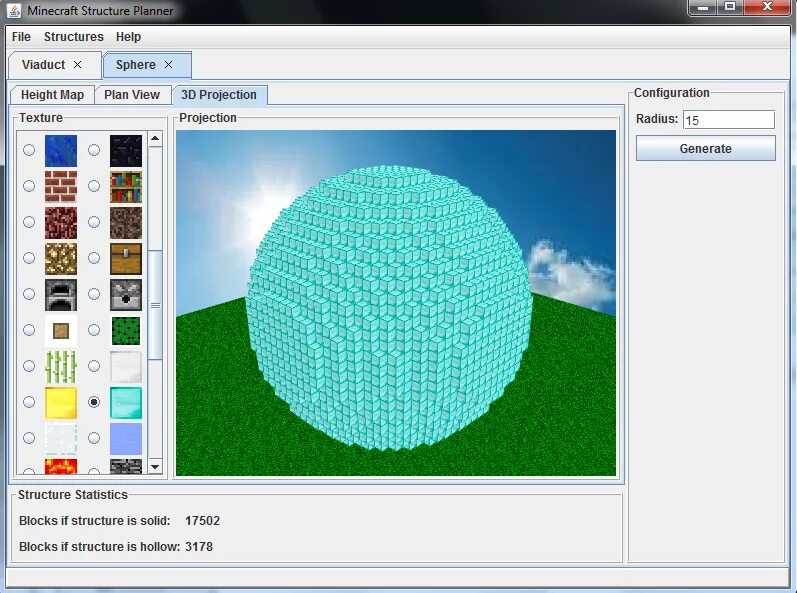Open the File menu
Screen dimensions: 797x593
21,37
